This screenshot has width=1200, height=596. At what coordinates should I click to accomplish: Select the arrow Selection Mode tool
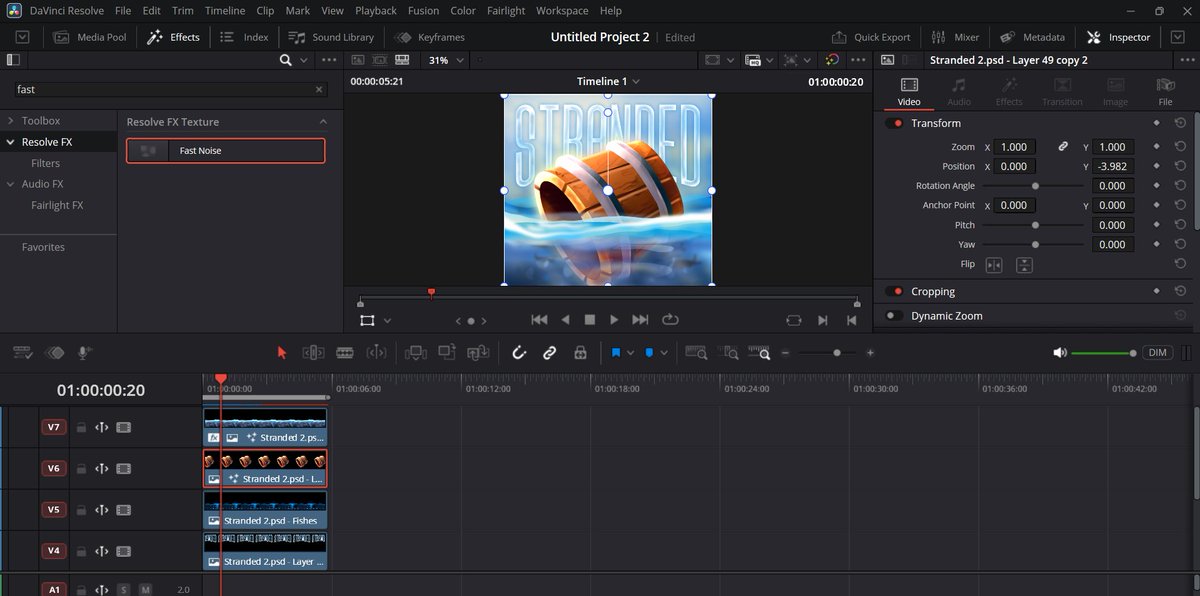point(282,352)
